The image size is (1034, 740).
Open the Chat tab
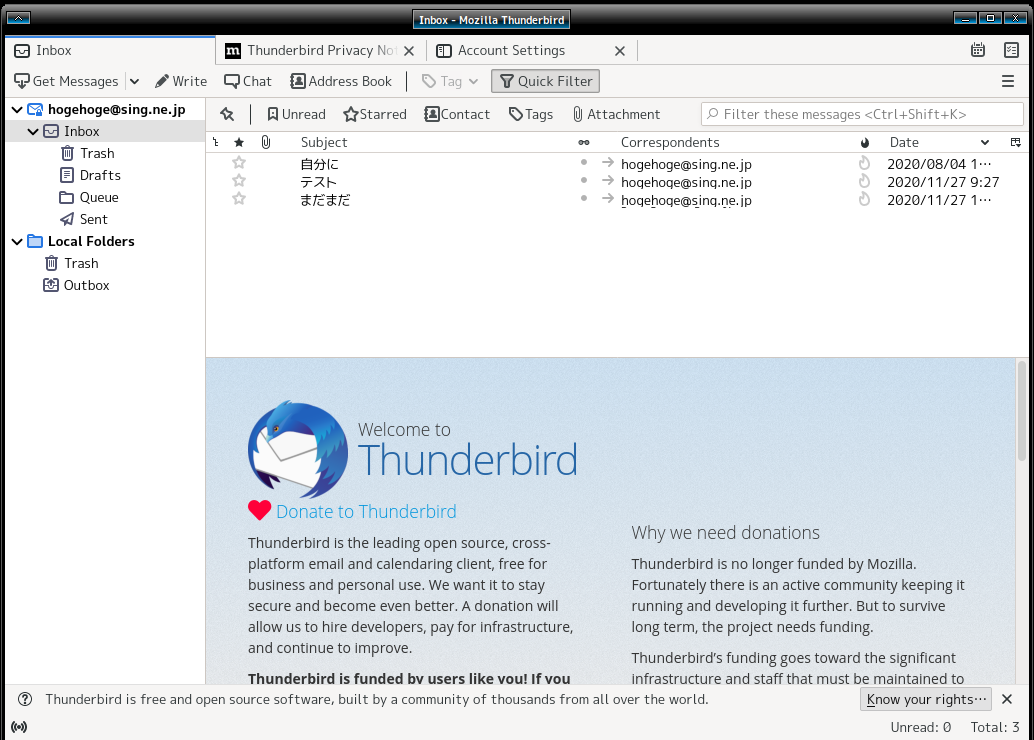pyautogui.click(x=248, y=81)
